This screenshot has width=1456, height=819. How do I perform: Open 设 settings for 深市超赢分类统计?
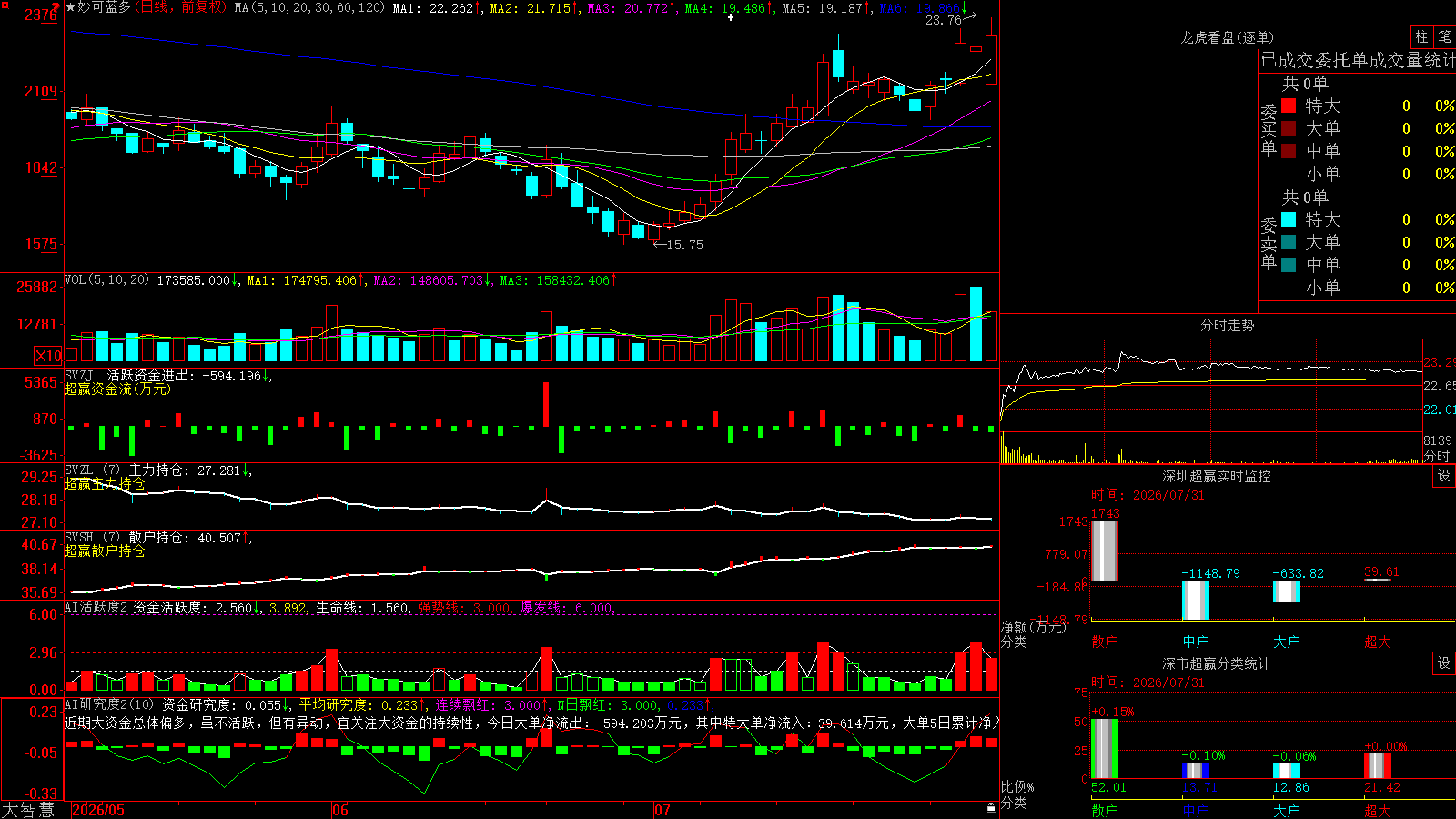1444,663
